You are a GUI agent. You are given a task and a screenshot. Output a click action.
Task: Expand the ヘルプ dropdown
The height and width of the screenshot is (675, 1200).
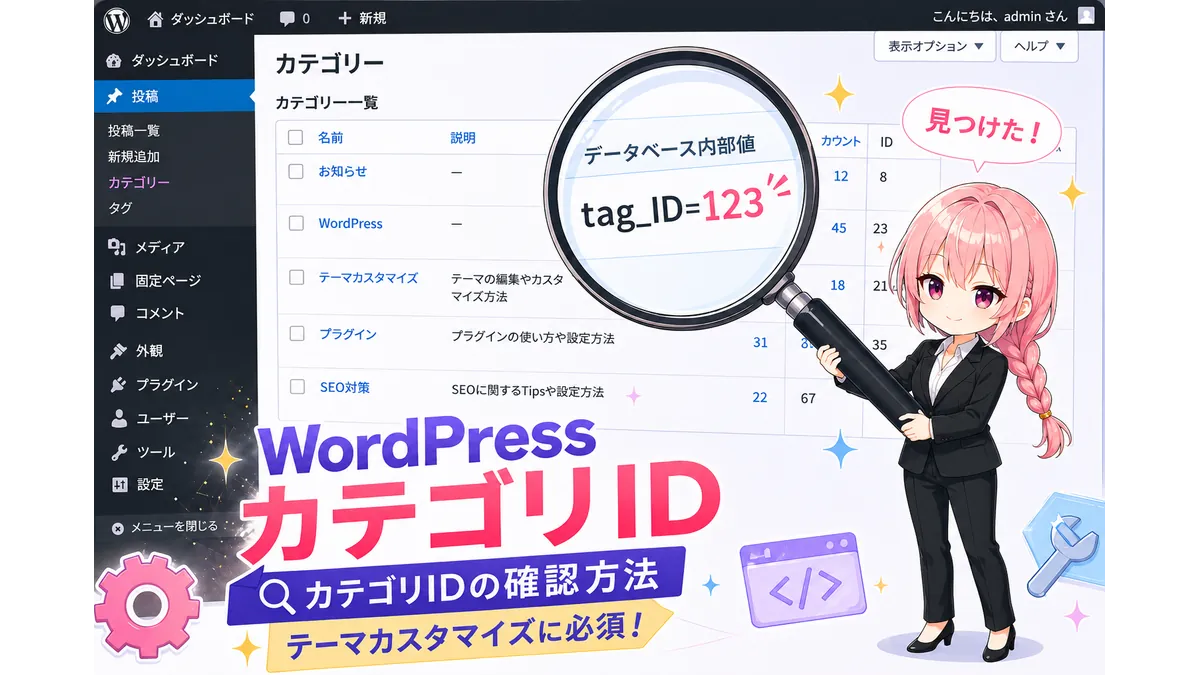pos(1039,46)
